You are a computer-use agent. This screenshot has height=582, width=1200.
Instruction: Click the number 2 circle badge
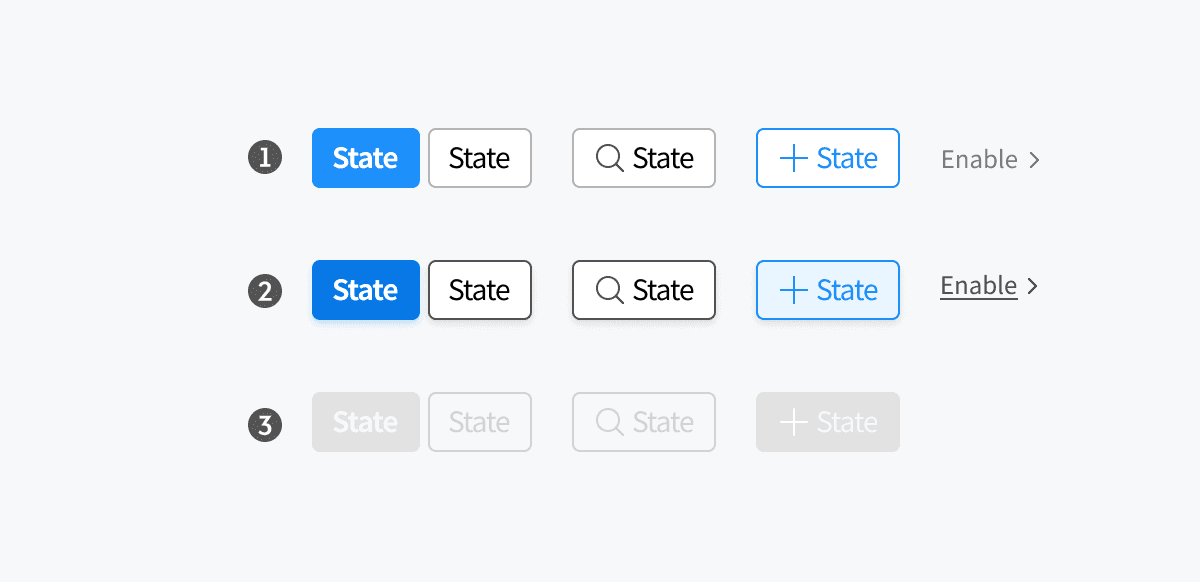(x=265, y=291)
